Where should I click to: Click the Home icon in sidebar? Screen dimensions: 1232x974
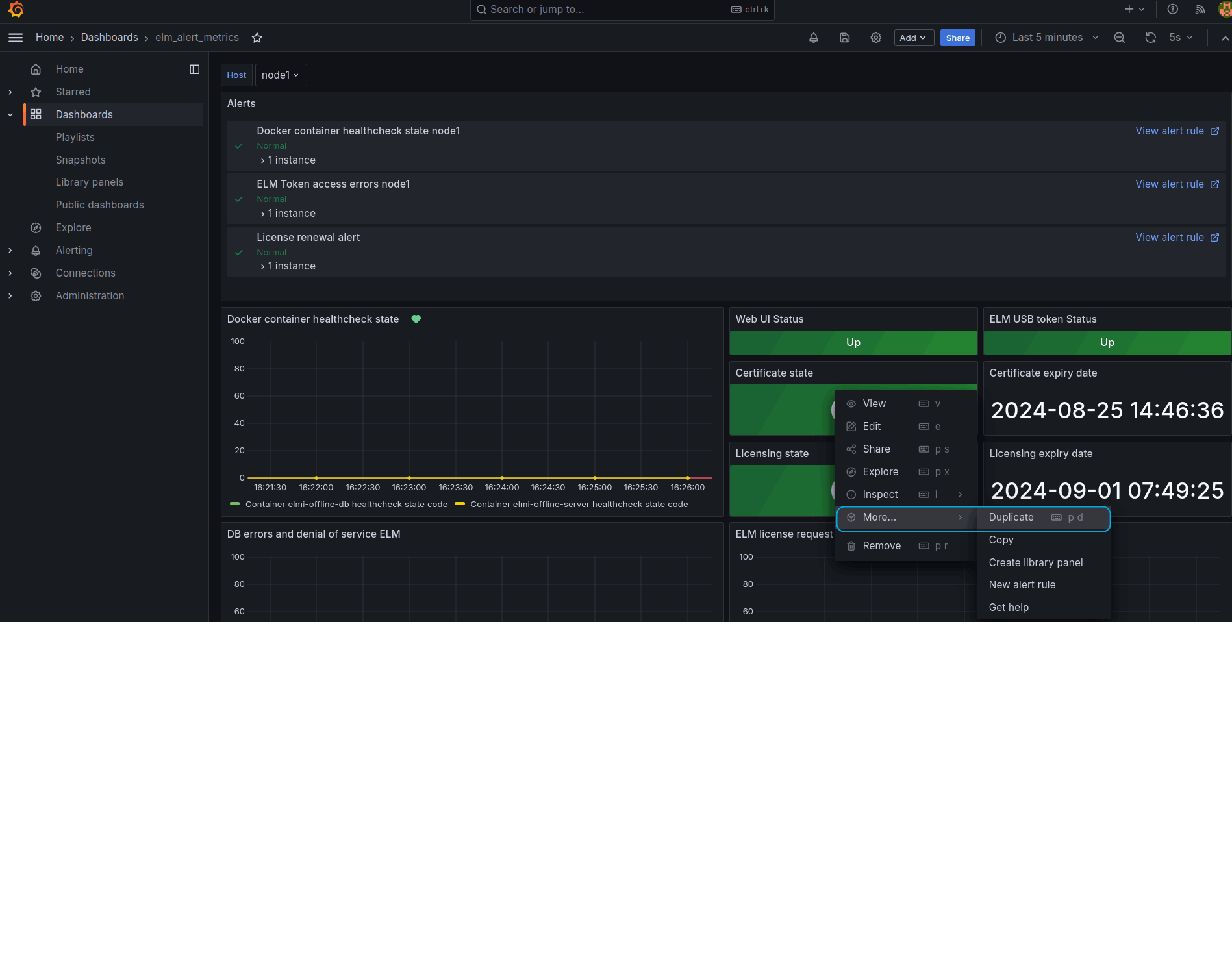(x=36, y=69)
